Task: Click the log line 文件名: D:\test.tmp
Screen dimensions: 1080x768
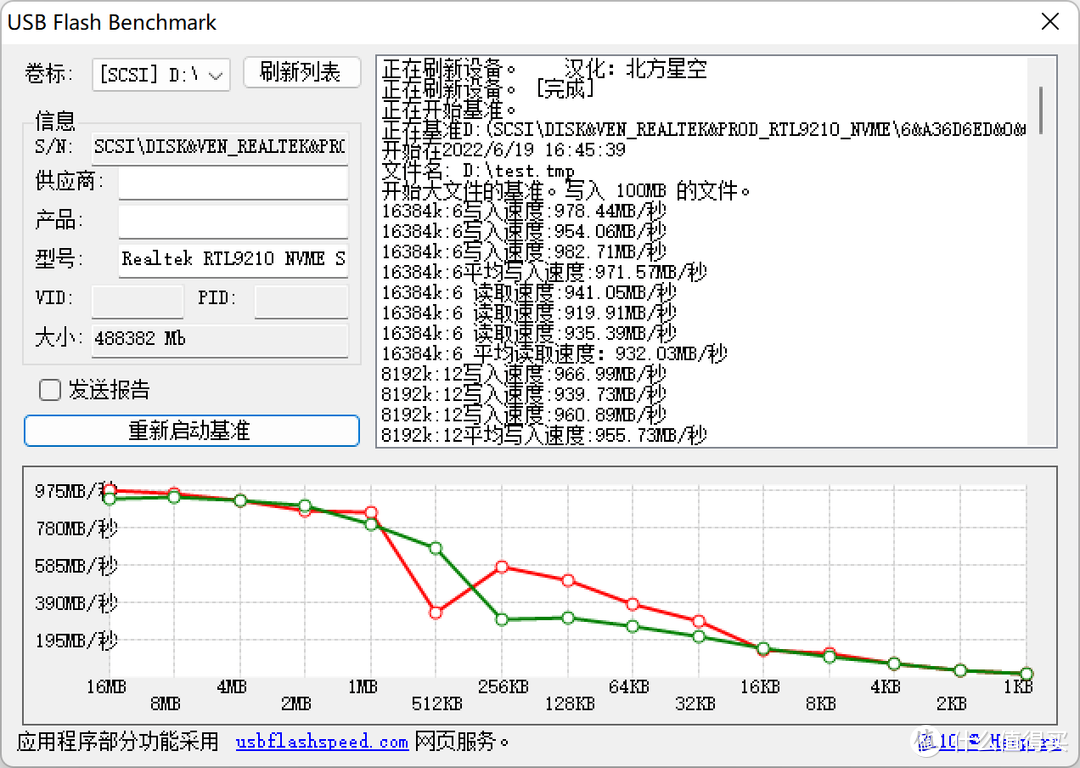Action: (478, 170)
